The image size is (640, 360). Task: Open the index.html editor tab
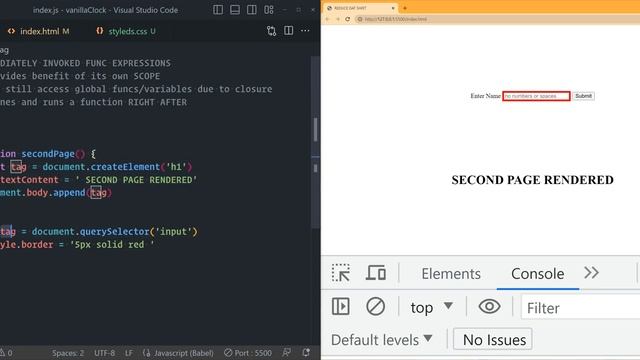40,31
